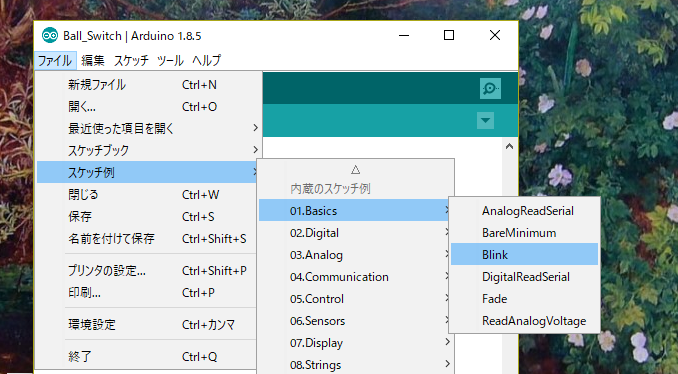Open 環境設定 preferences entry
678x374 pixels.
point(147,324)
